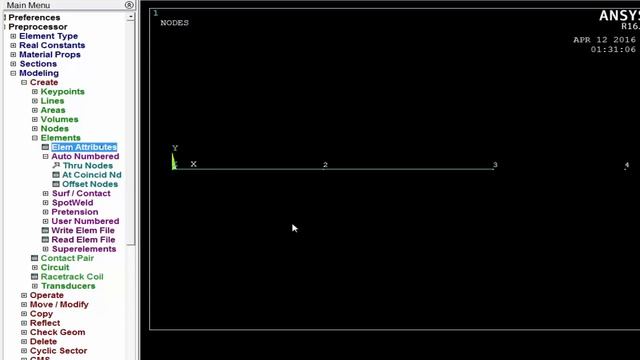Click the Offset Nodes icon
This screenshot has width=640, height=360.
tap(56, 184)
